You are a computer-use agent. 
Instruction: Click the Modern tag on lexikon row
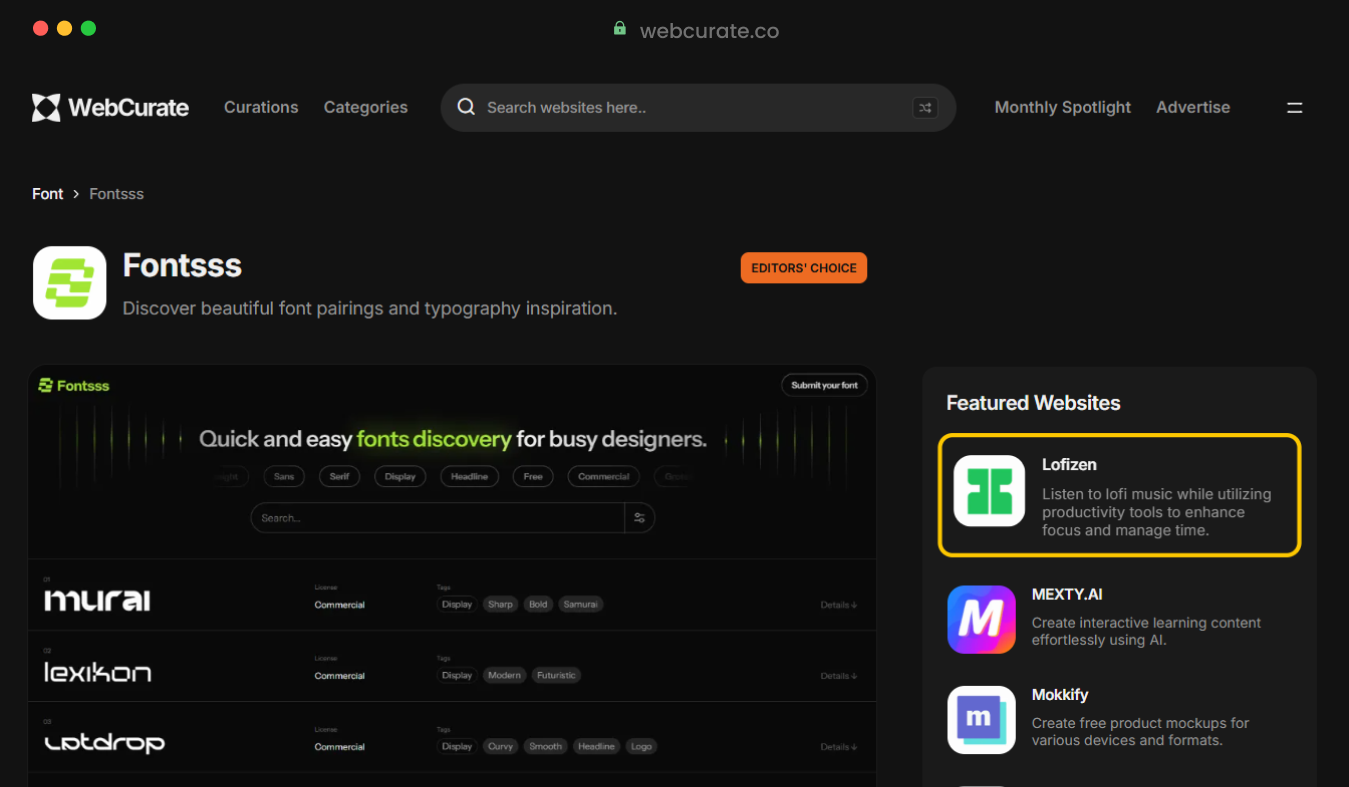(504, 675)
